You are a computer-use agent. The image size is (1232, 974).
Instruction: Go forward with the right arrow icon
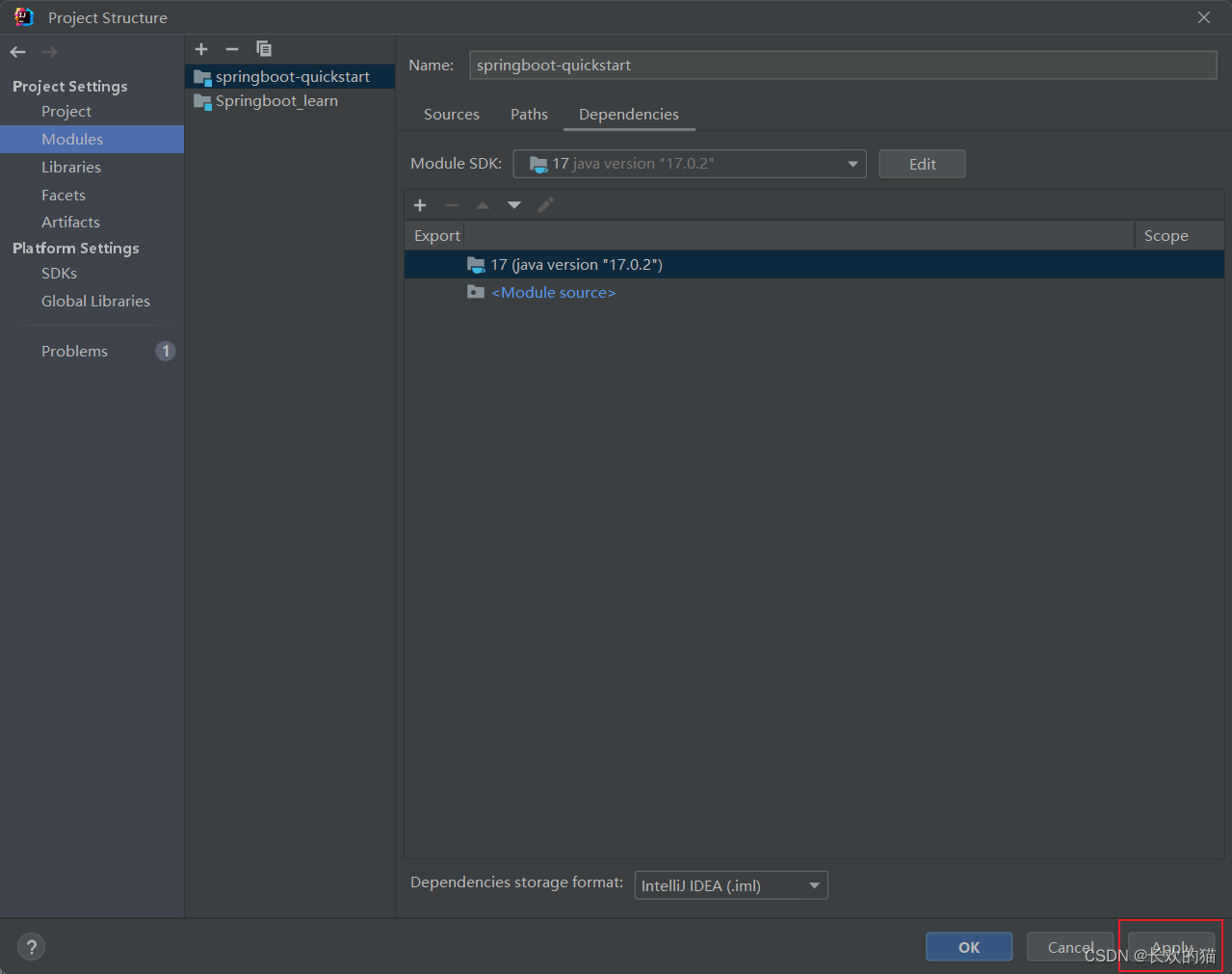50,52
